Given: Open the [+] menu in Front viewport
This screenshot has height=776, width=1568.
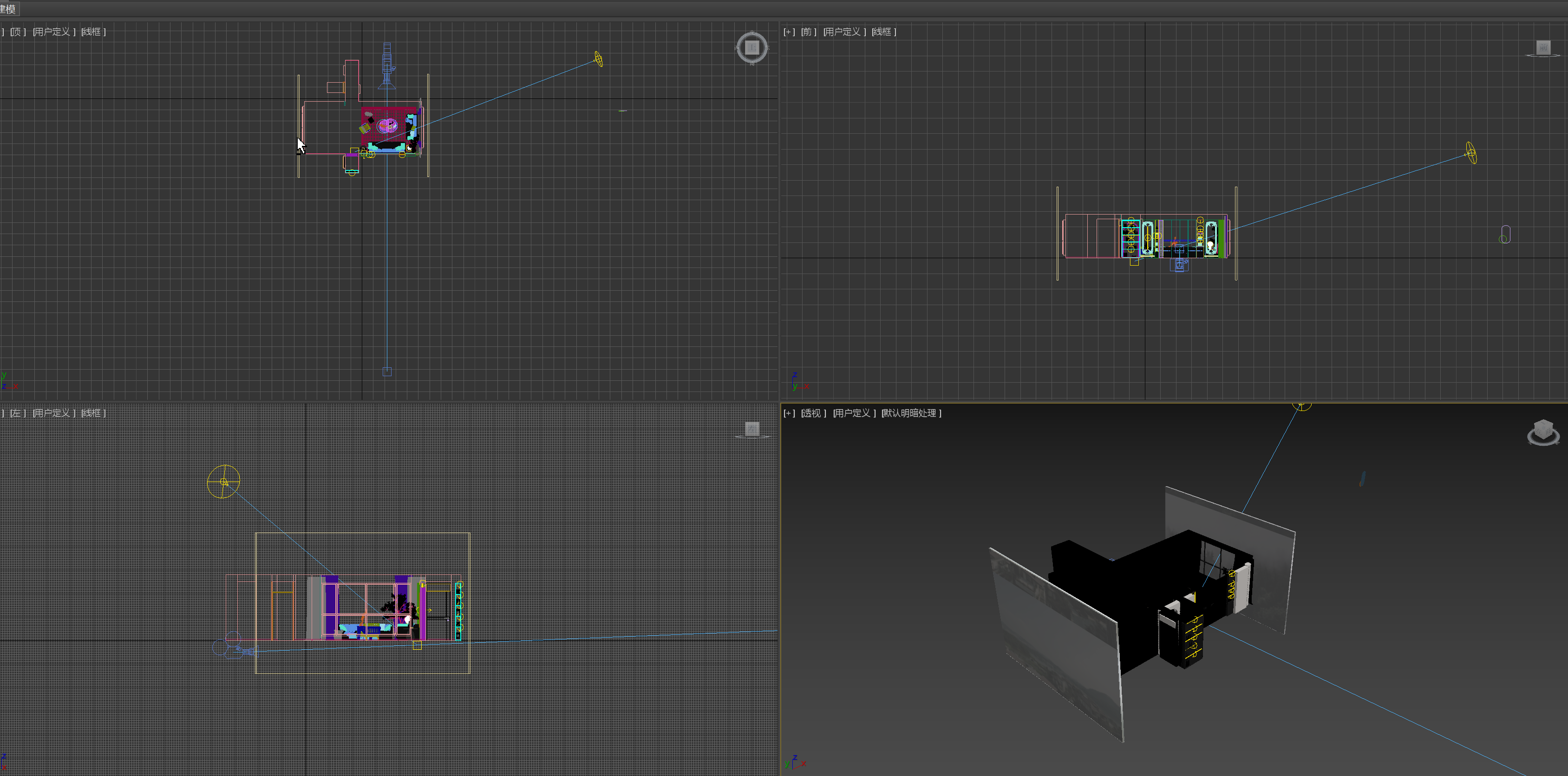Looking at the screenshot, I should click(x=789, y=32).
